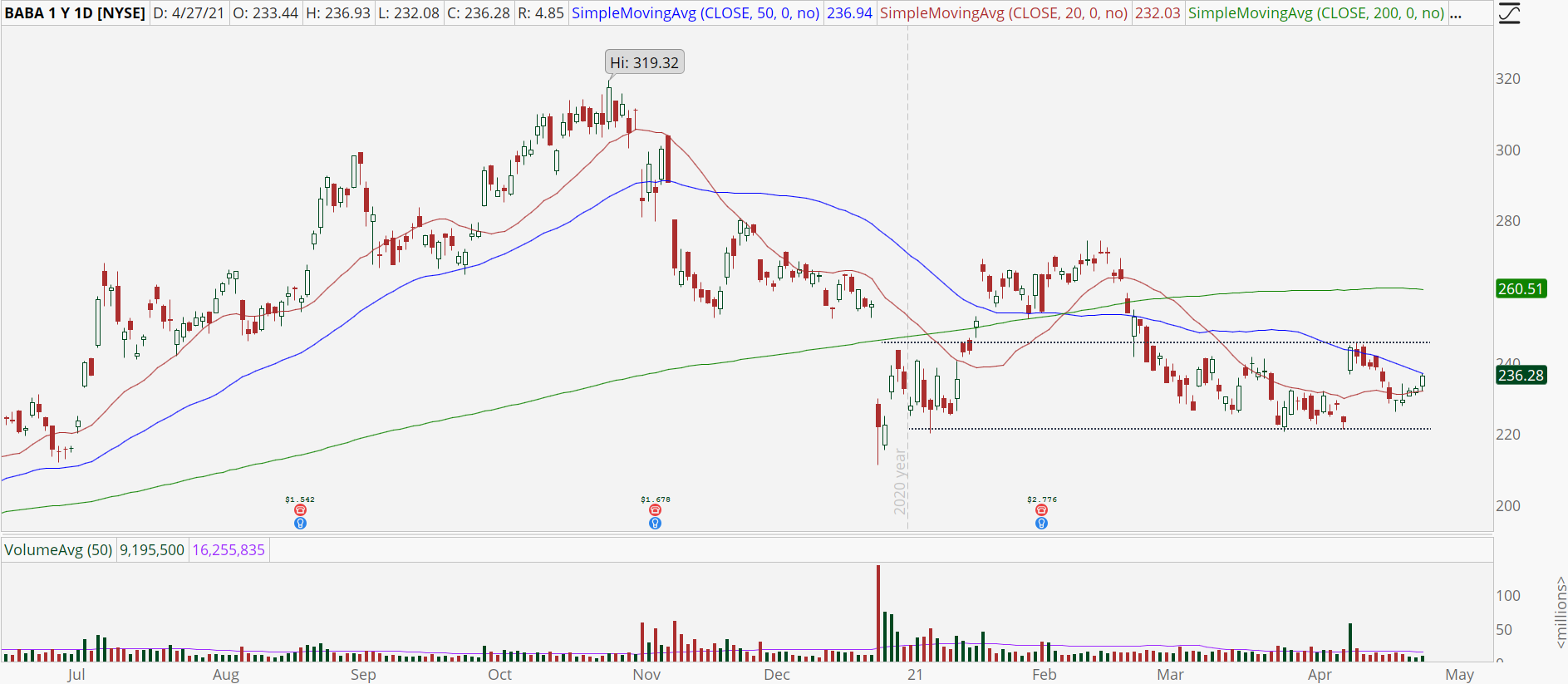Click the open price O: 233.44
1568x684 pixels.
point(265,13)
